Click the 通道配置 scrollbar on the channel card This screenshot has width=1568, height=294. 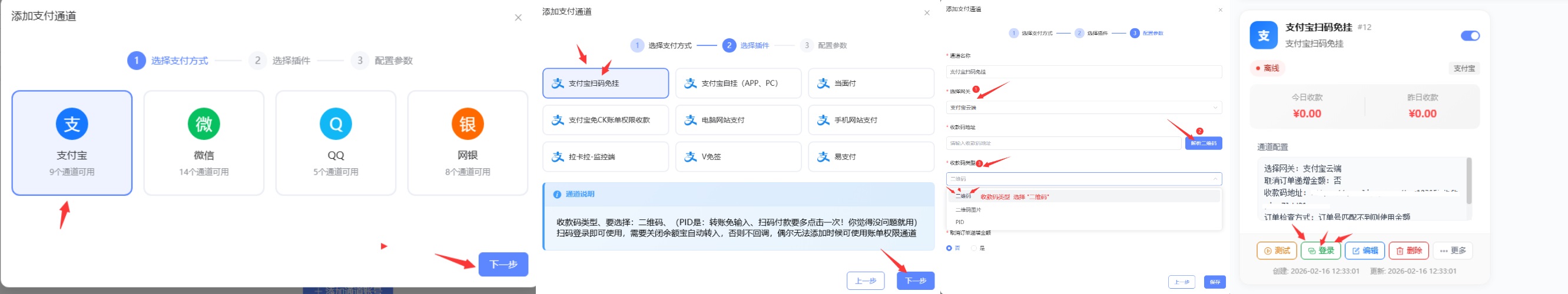(x=1468, y=181)
